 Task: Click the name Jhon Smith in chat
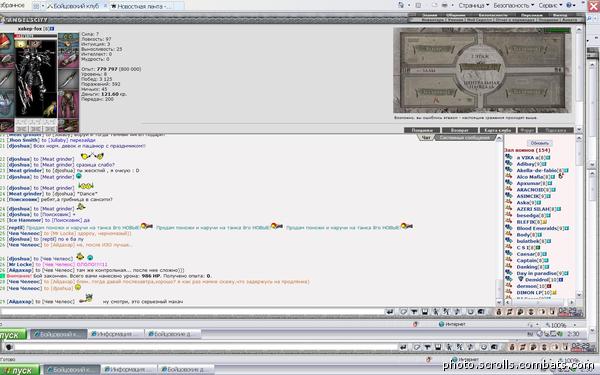(23, 140)
